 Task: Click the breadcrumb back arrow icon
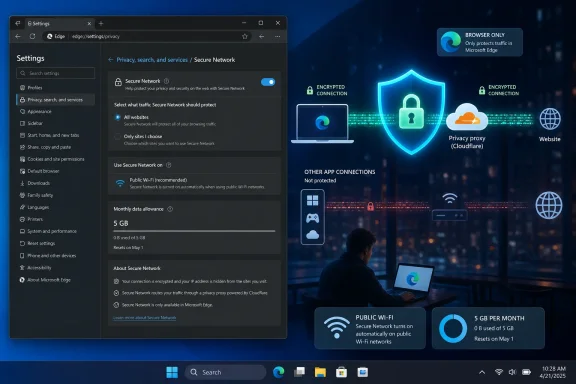[x=111, y=60]
